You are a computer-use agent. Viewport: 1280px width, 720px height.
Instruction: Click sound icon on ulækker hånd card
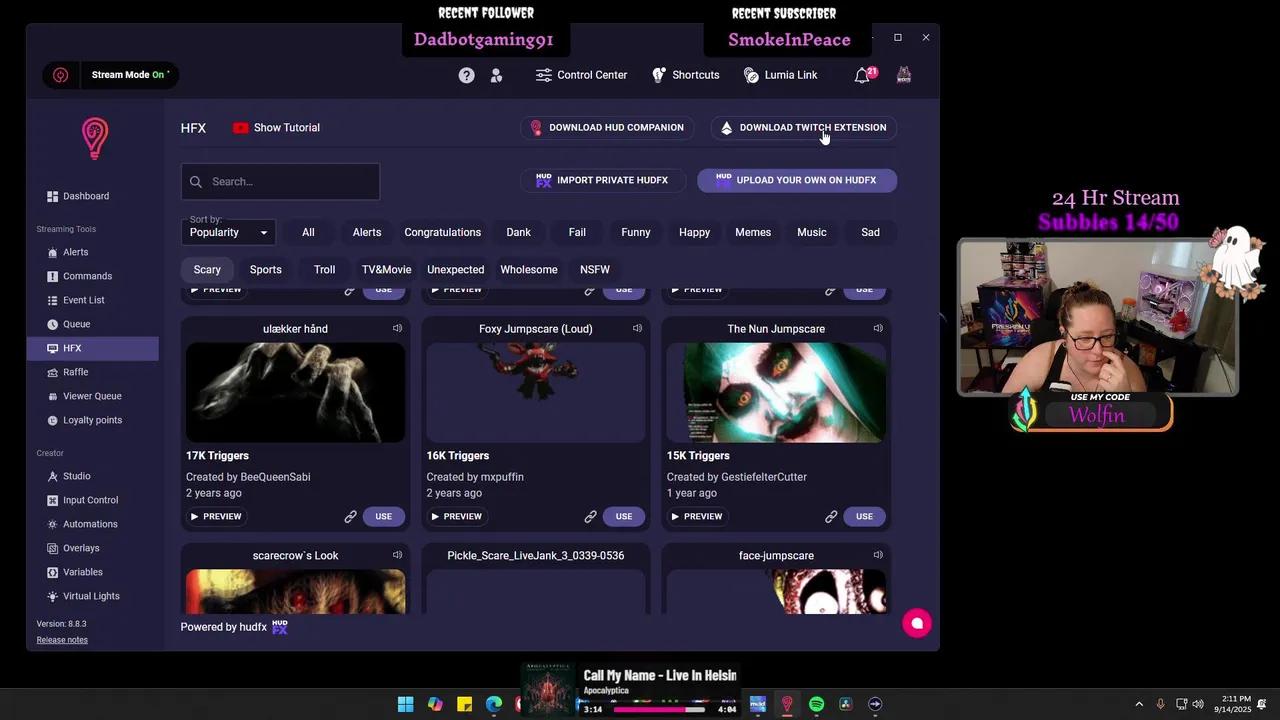397,328
